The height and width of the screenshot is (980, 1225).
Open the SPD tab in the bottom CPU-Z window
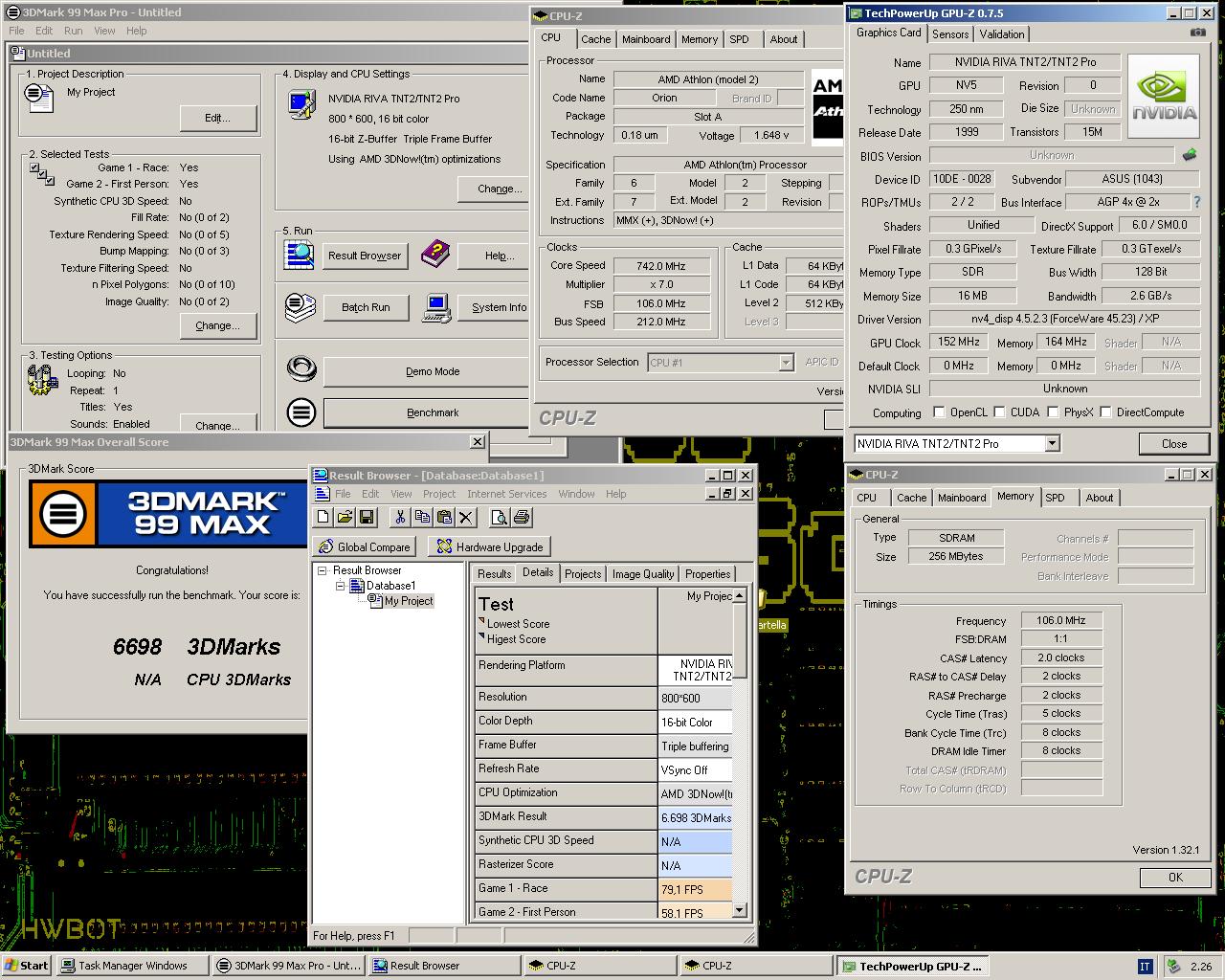click(x=1056, y=498)
